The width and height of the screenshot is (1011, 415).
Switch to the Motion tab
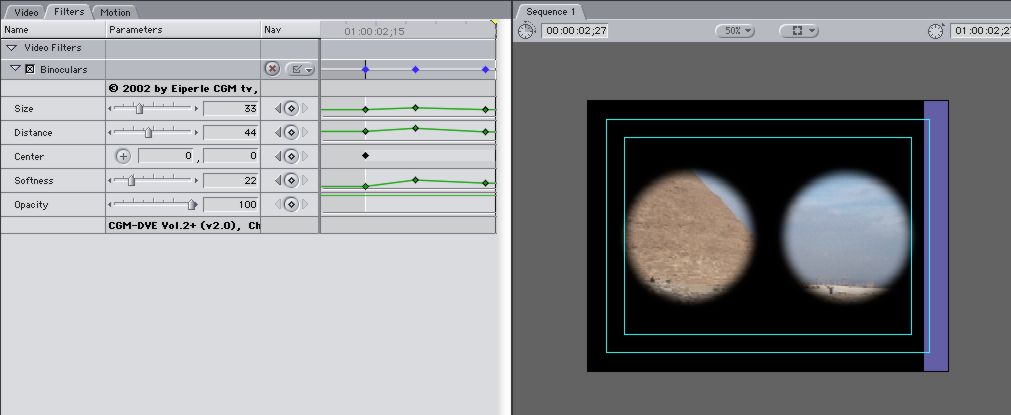point(114,12)
